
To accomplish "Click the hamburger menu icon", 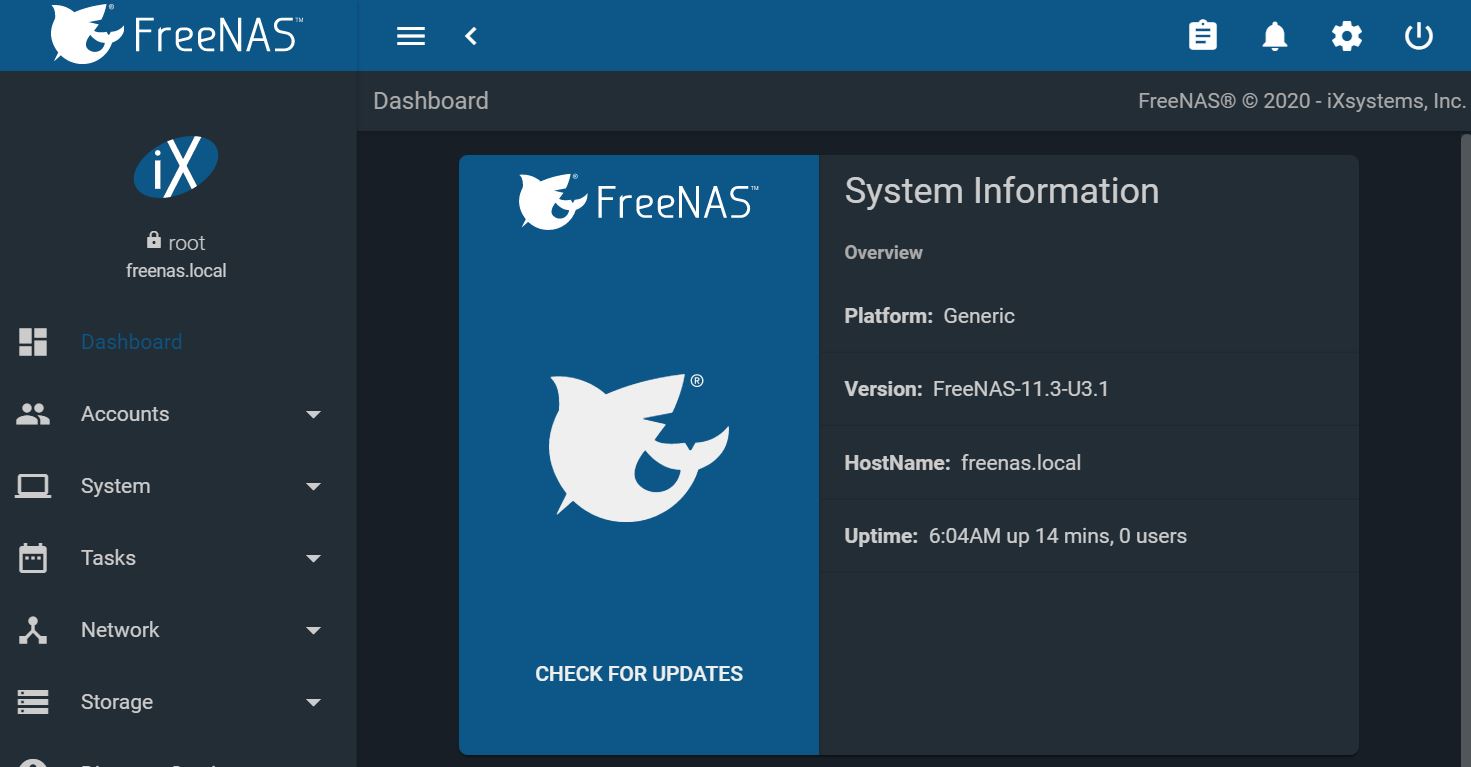I will click(411, 37).
